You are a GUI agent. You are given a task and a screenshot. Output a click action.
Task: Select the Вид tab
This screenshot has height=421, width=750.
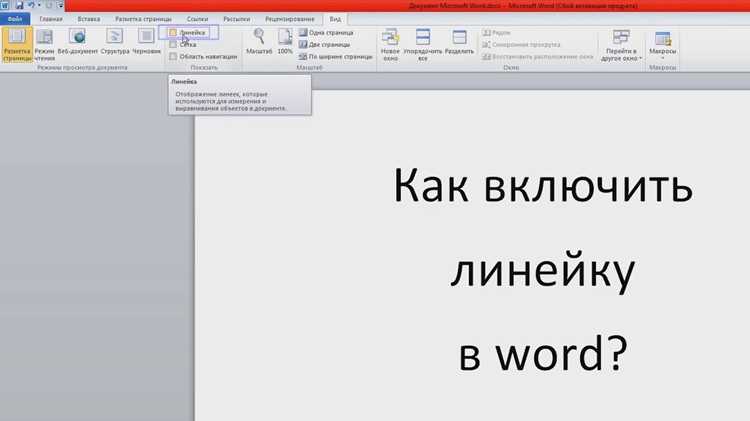coord(335,19)
